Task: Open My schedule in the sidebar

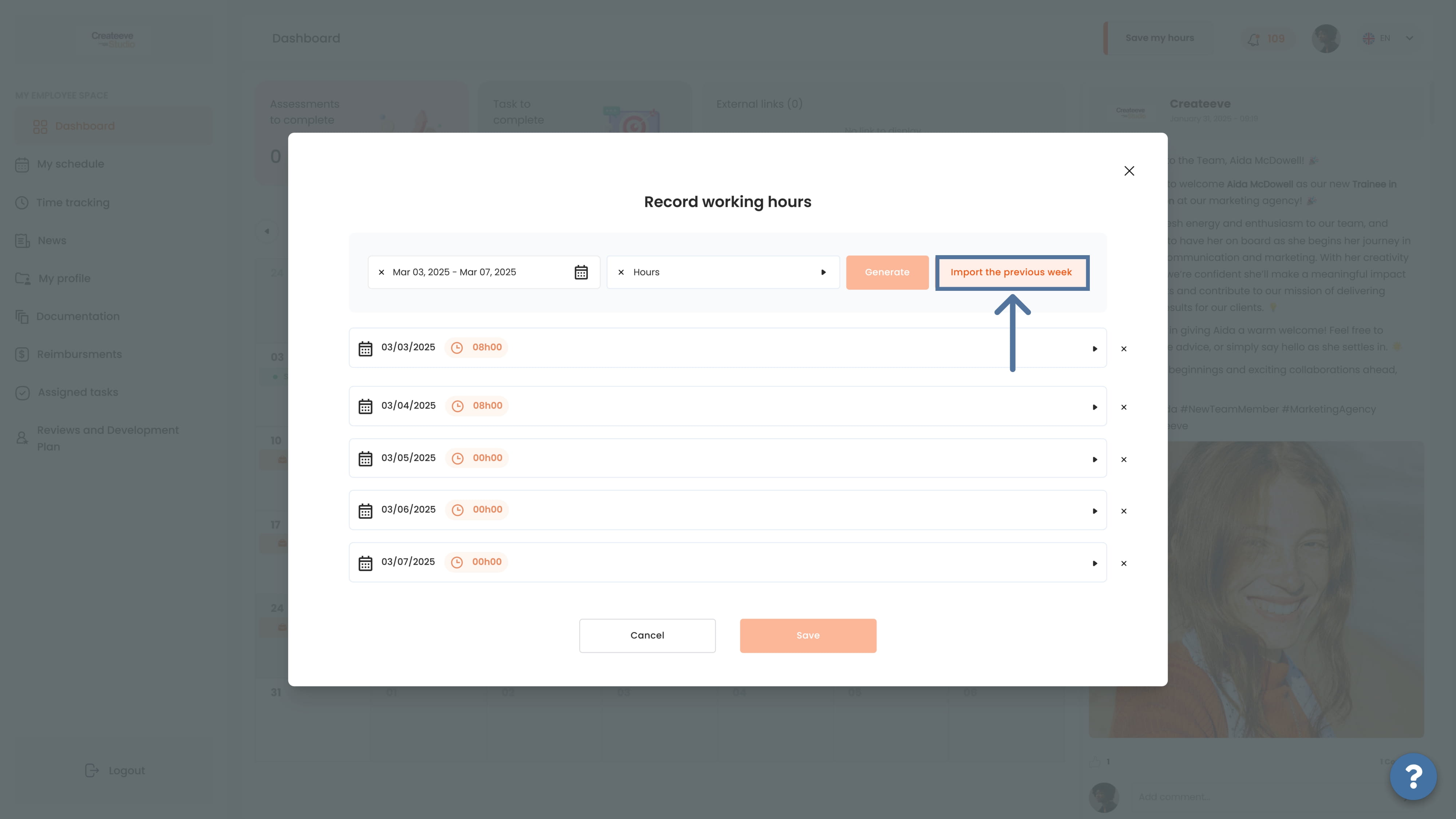Action: coord(59,165)
